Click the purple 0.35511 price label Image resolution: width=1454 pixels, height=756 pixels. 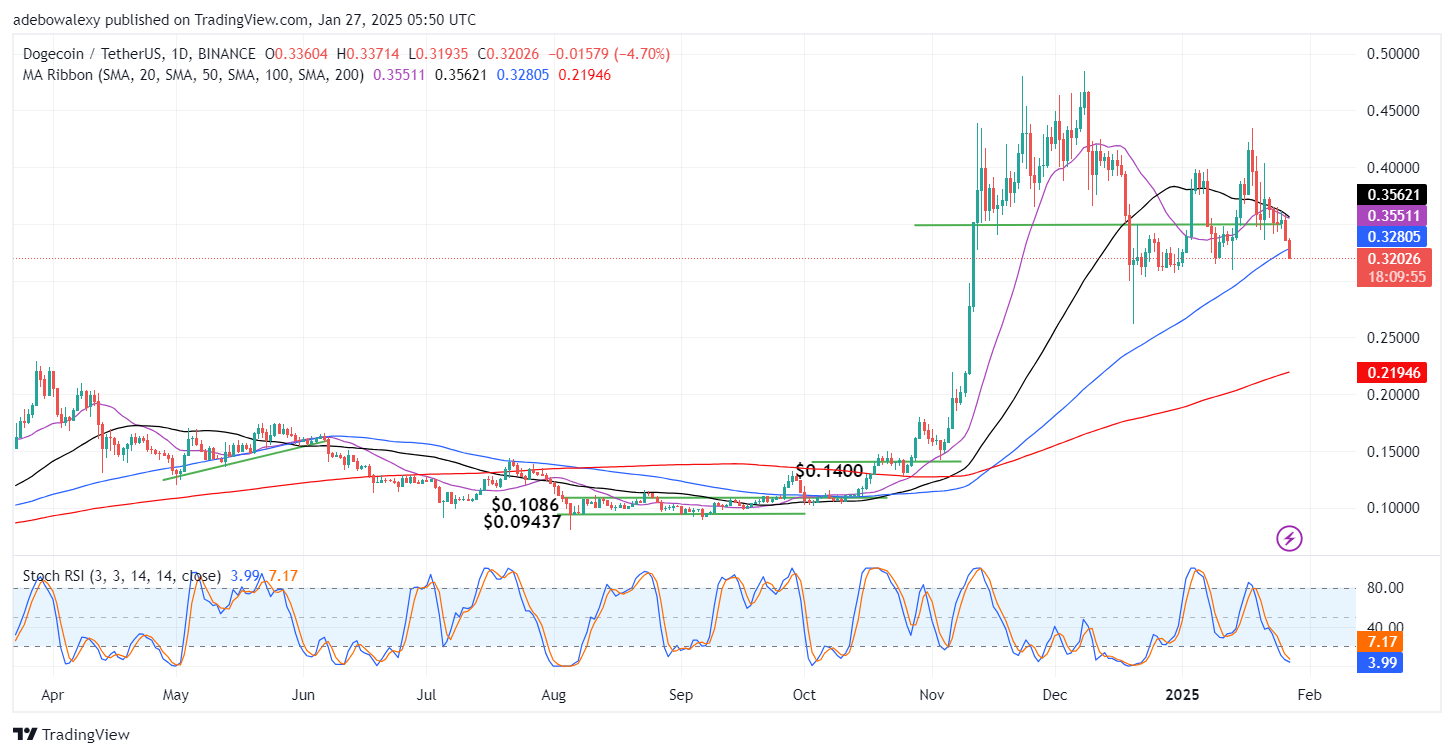pos(1390,216)
